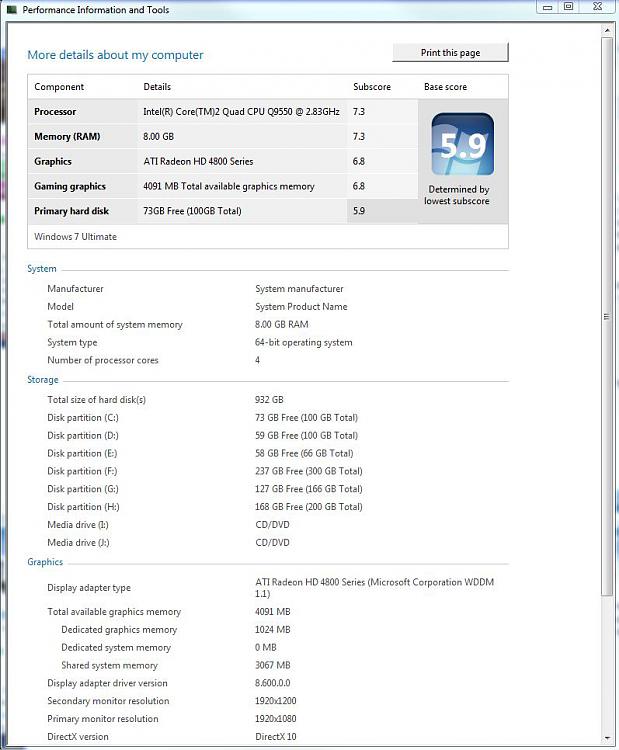Screen dimensions: 619x750
Task: Click Dedicated system memory label
Action: click(x=116, y=648)
